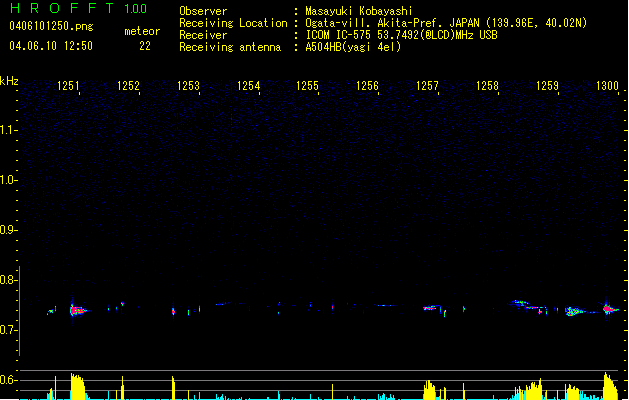Click the kHz axis unit label
This screenshot has width=629, height=400.
tap(9, 81)
